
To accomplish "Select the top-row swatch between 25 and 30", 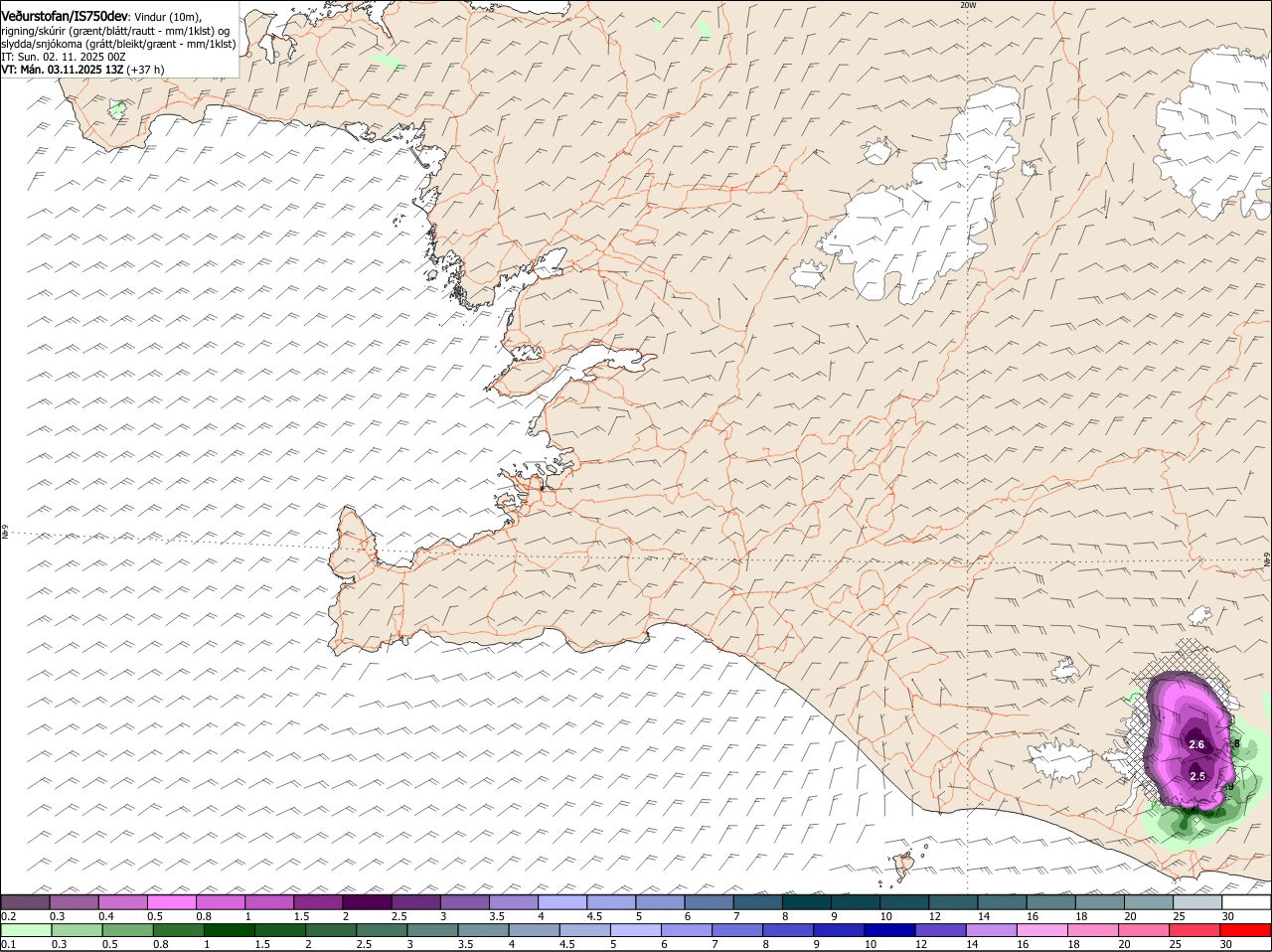I will pyautogui.click(x=1195, y=901).
